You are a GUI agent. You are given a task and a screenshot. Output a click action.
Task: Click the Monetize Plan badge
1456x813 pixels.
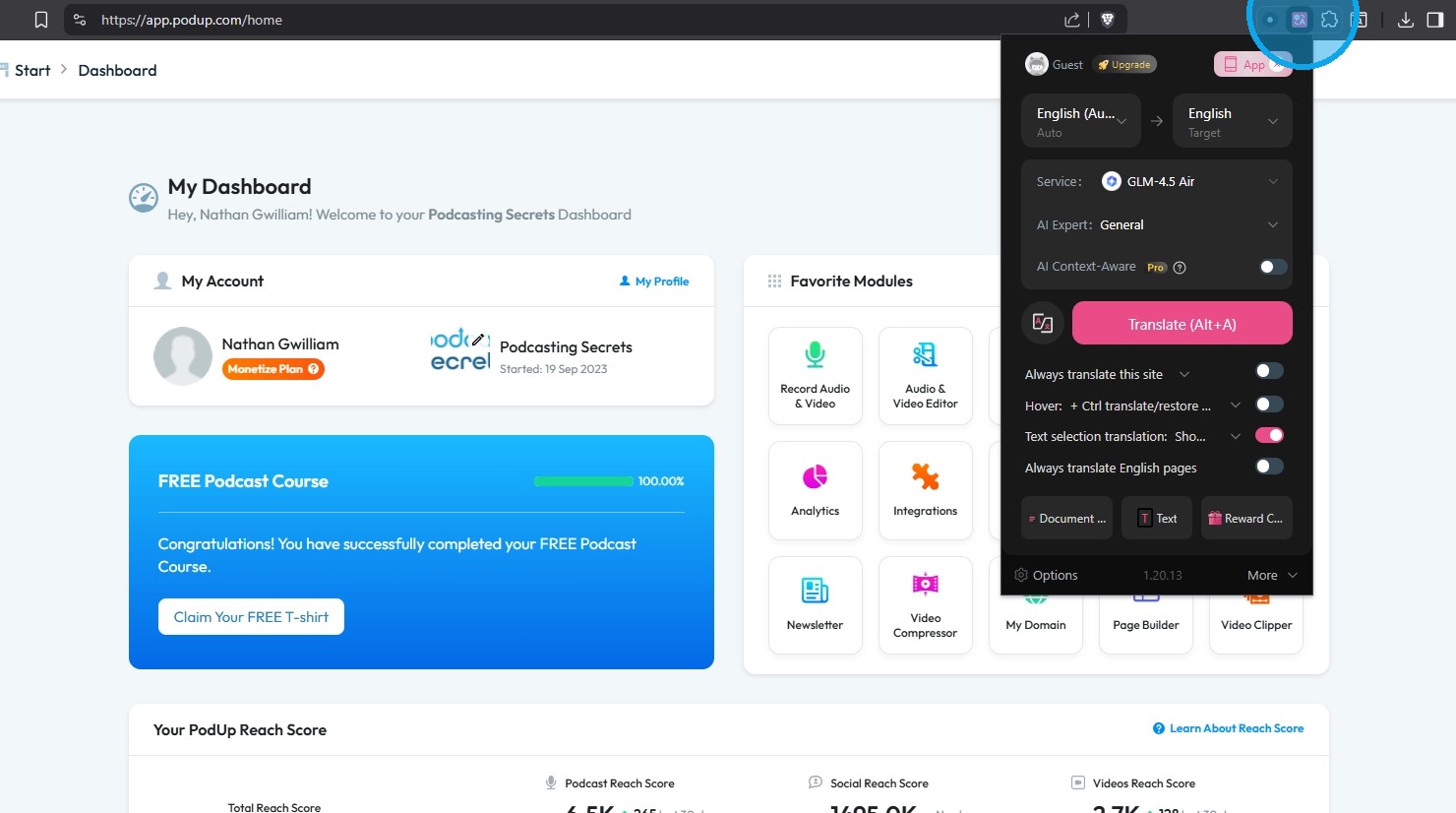coord(273,369)
